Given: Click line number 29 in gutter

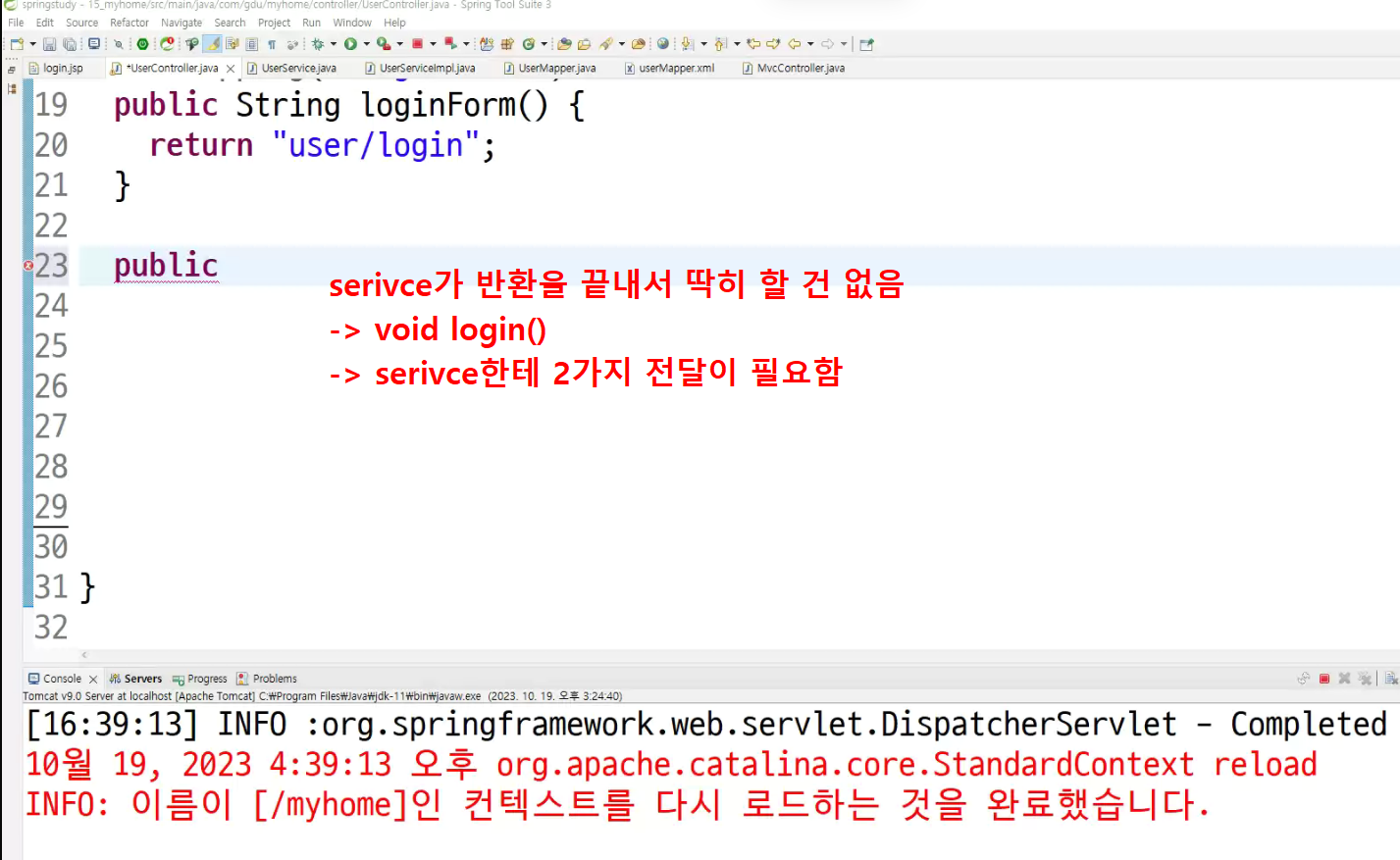Looking at the screenshot, I should (51, 507).
